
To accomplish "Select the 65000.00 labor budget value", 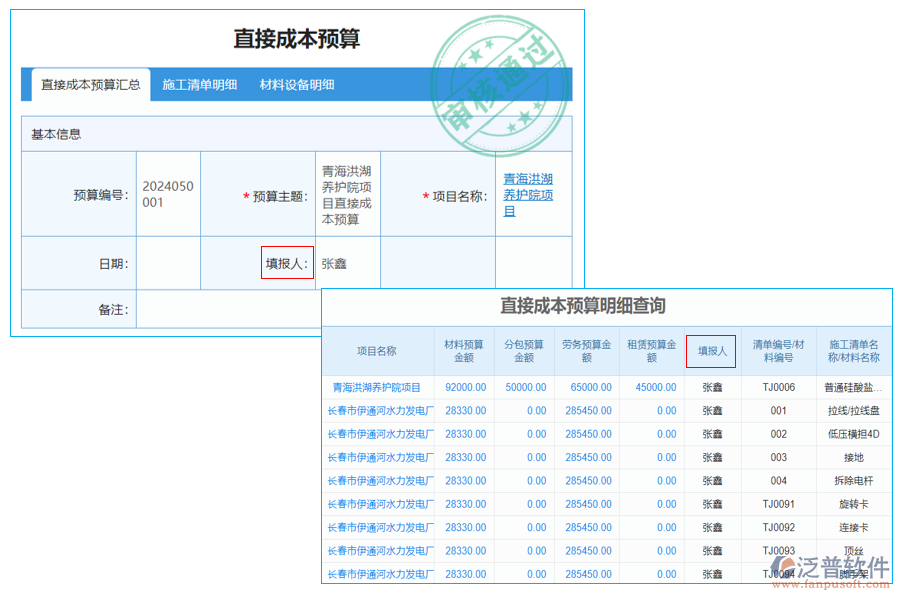I will click(x=588, y=387).
